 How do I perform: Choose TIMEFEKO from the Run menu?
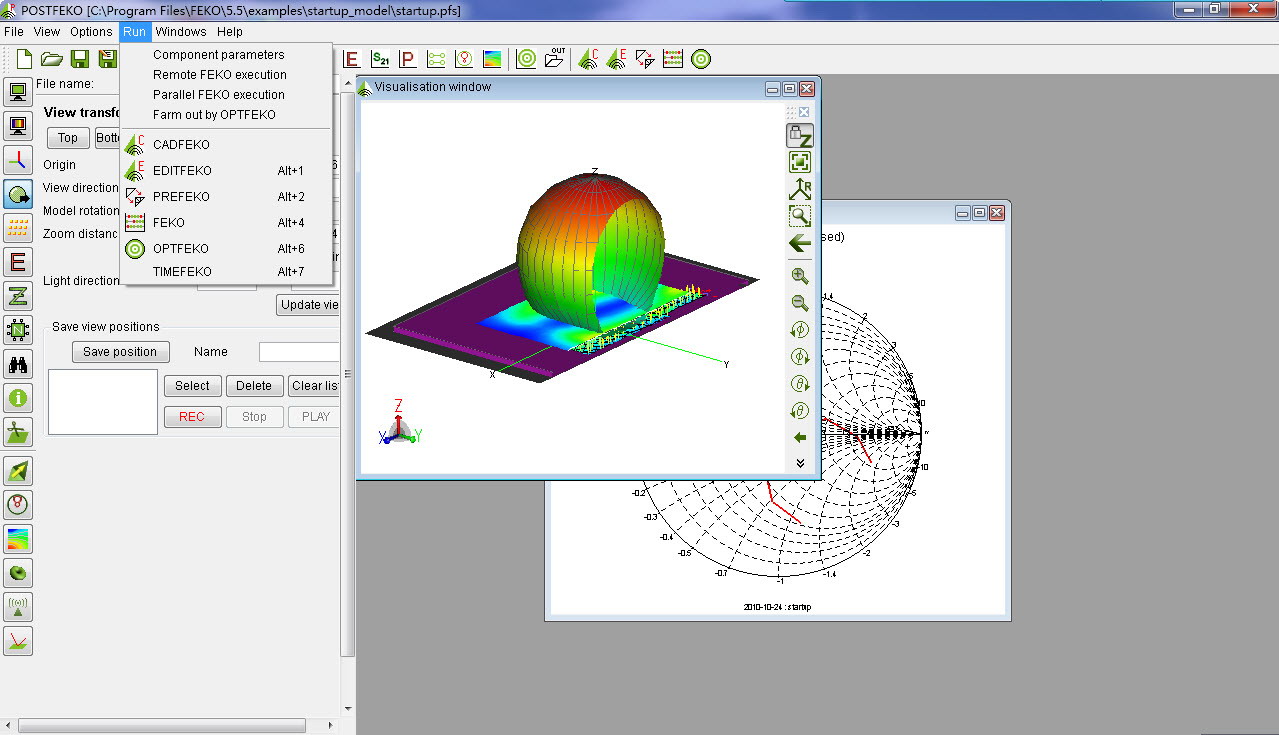point(226,272)
